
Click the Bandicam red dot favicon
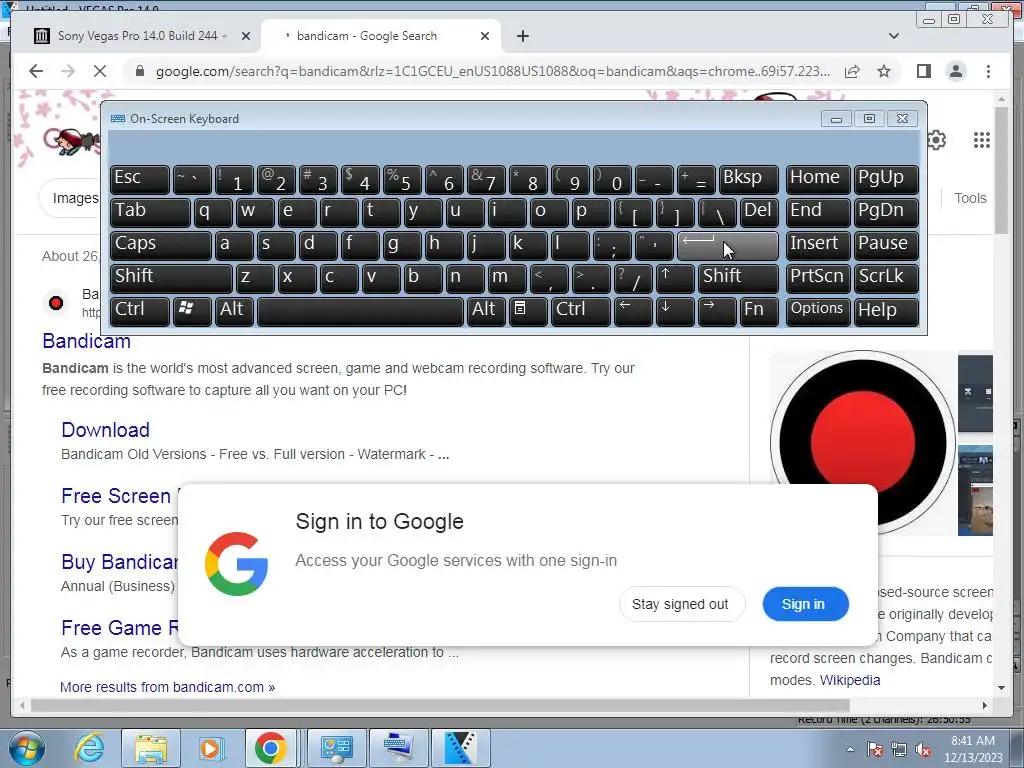[56, 302]
